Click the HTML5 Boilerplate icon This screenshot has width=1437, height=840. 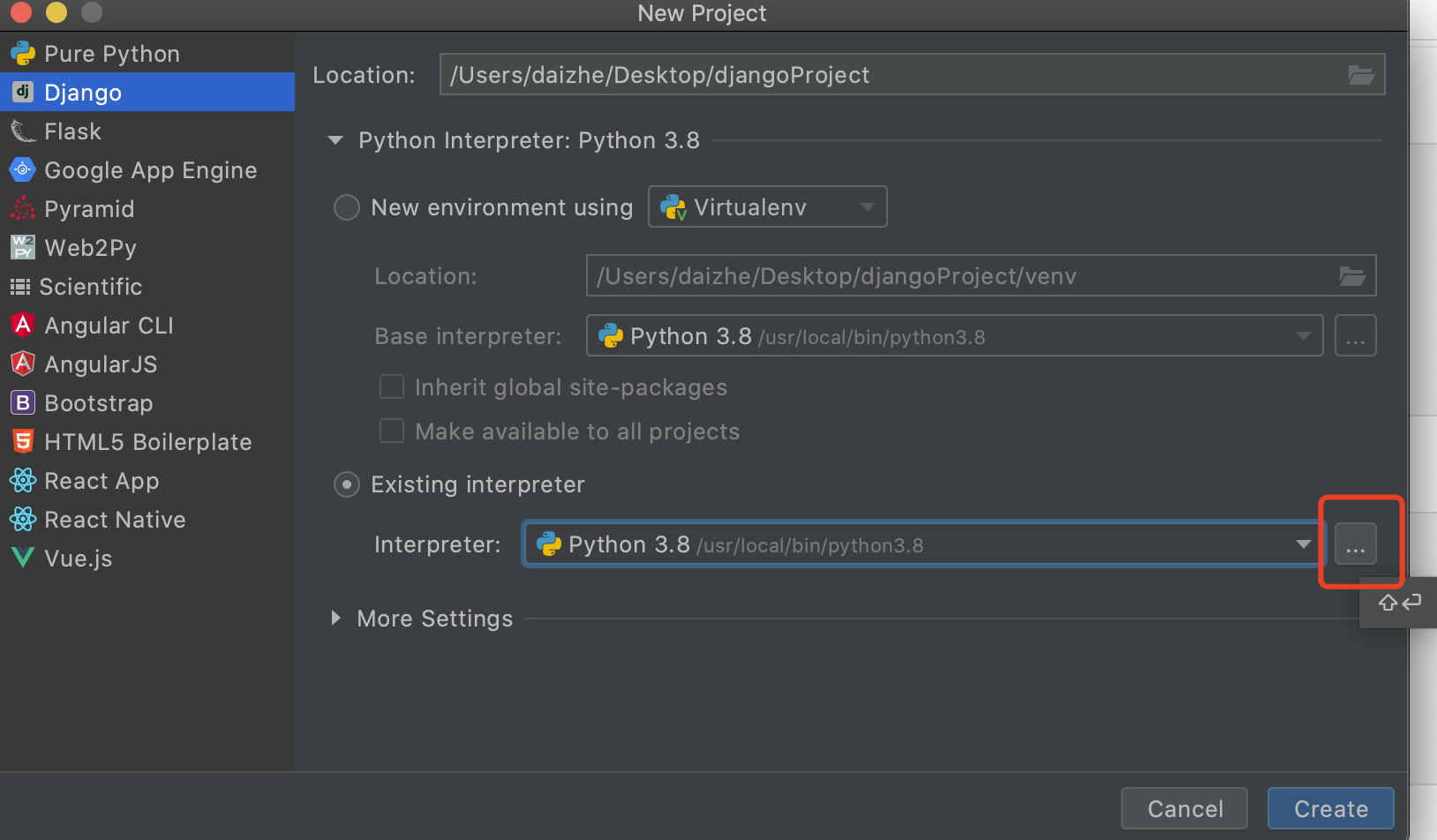click(x=23, y=441)
